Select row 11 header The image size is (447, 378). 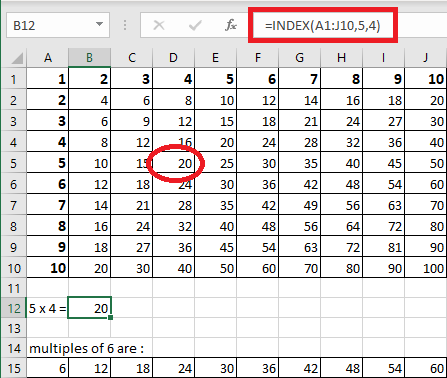point(14,288)
